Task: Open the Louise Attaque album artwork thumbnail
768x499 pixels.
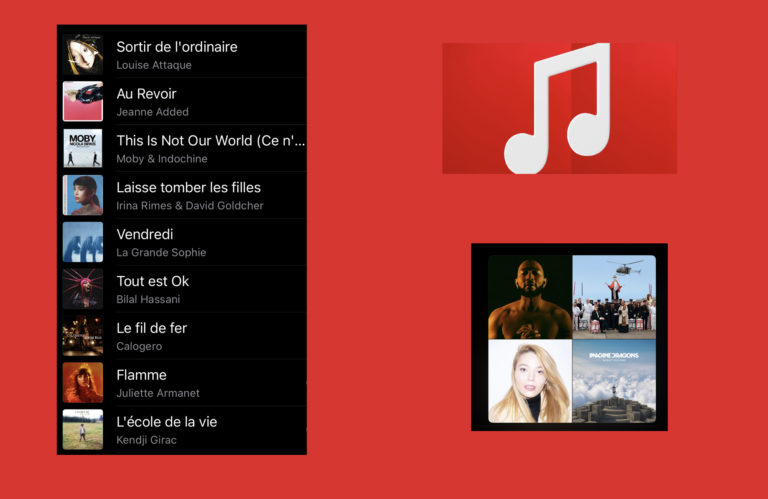Action: pyautogui.click(x=83, y=55)
